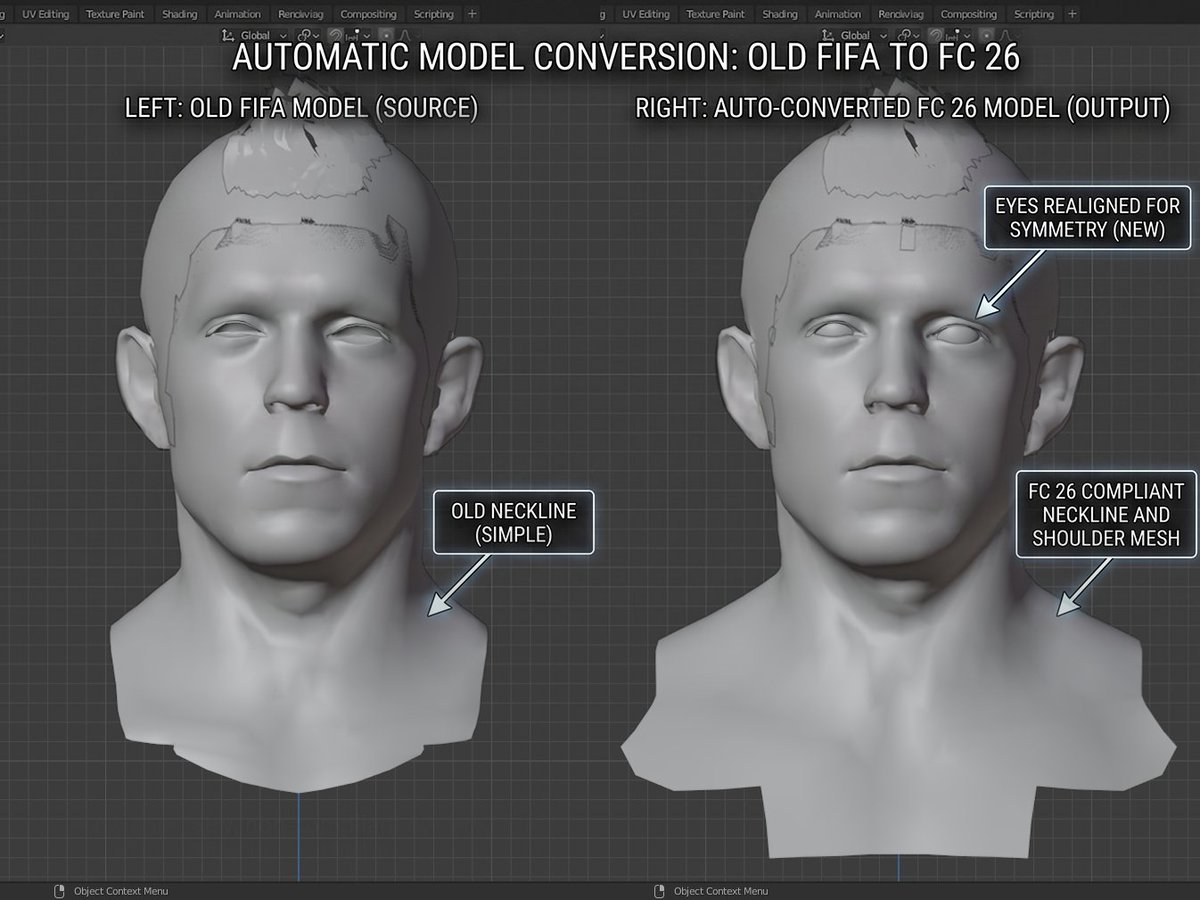Open Scripting tab in left Blender window
Viewport: 1200px width, 900px height.
point(434,14)
